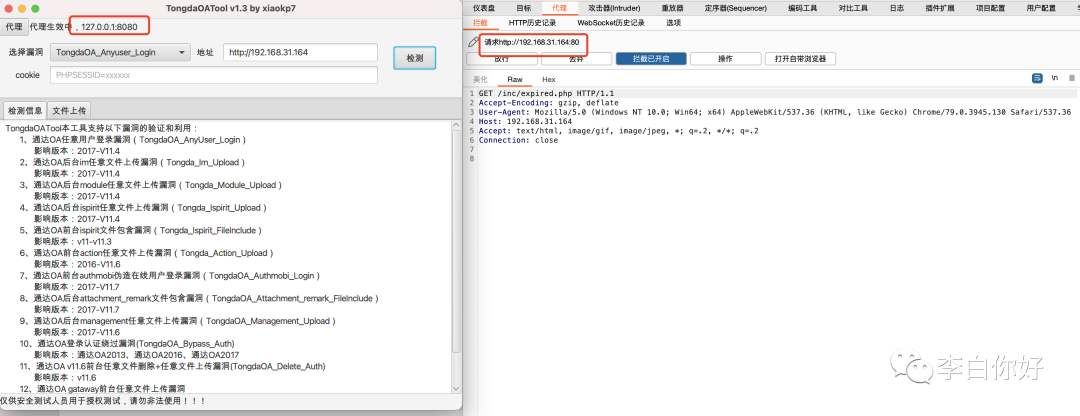Click the 地址 address field with http://192.168.31.164
Image resolution: width=1080 pixels, height=416 pixels.
coord(300,52)
